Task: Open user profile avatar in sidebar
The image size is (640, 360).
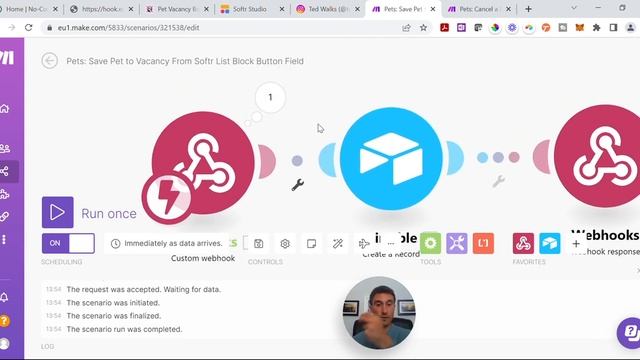Action: [x=4, y=344]
